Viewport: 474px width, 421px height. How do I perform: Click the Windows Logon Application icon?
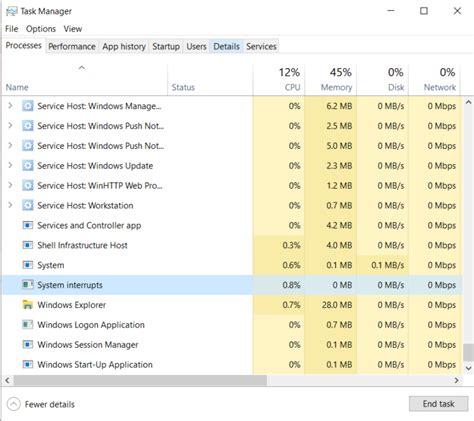tap(28, 325)
